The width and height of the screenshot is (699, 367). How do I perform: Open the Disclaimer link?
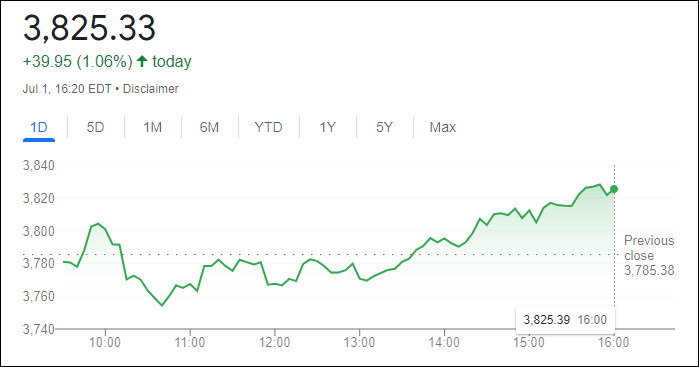tap(151, 89)
